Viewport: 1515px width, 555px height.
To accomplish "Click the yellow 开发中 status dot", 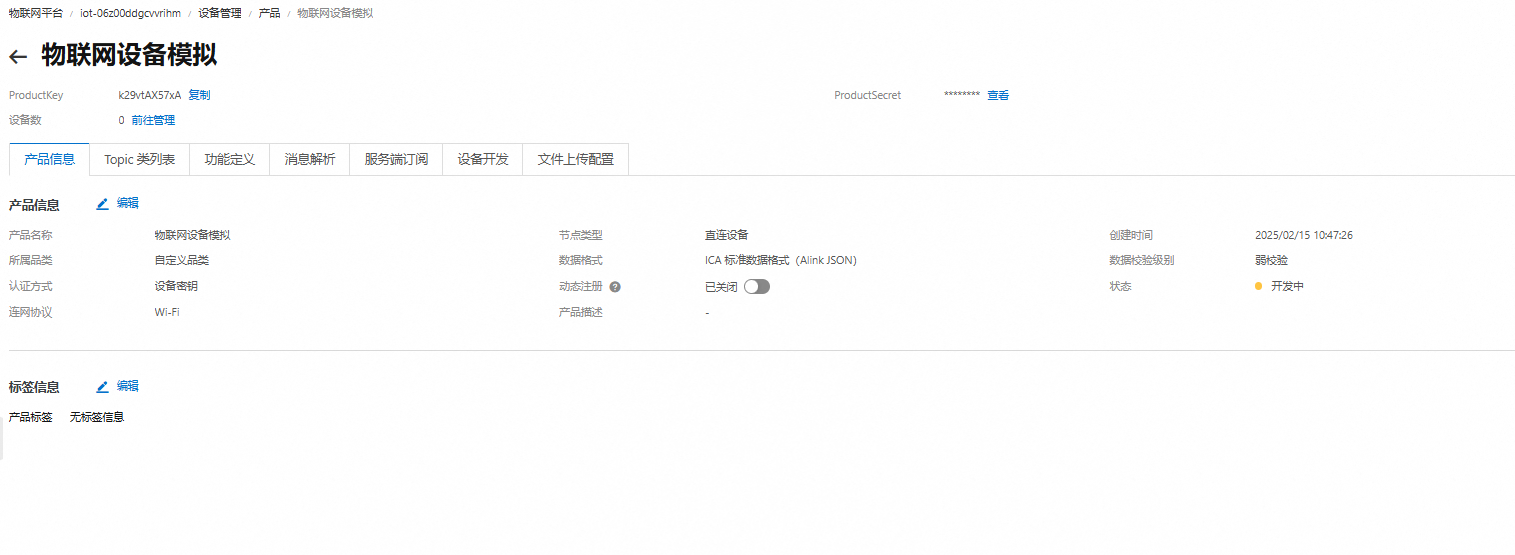I will click(1258, 287).
